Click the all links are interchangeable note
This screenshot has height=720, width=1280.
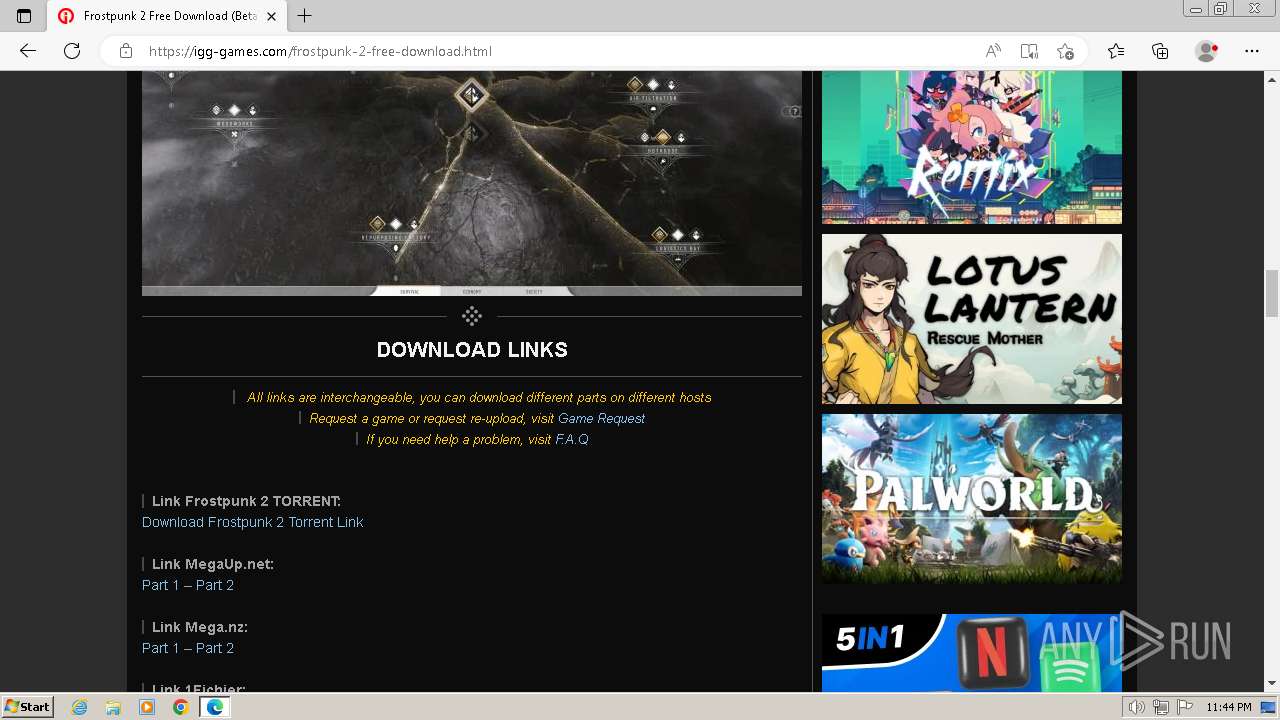[479, 397]
